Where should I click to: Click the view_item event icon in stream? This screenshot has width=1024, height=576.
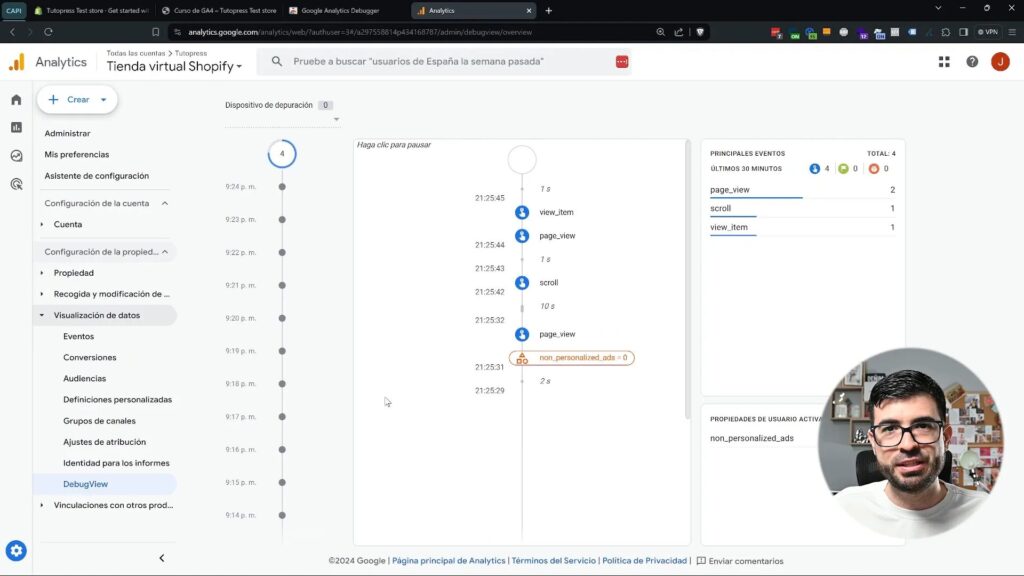click(522, 212)
